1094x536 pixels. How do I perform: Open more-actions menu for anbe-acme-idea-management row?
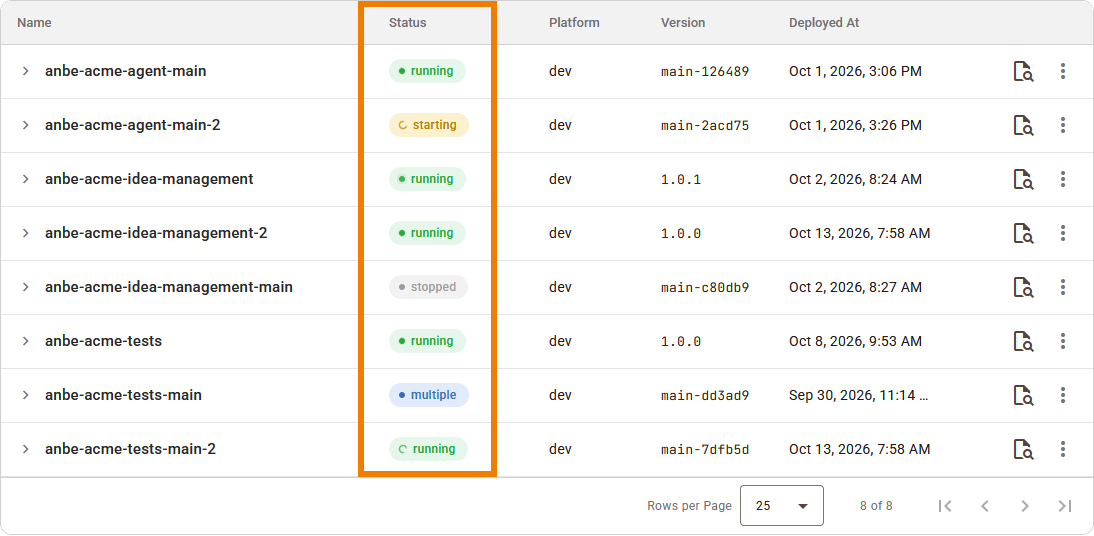click(x=1063, y=179)
